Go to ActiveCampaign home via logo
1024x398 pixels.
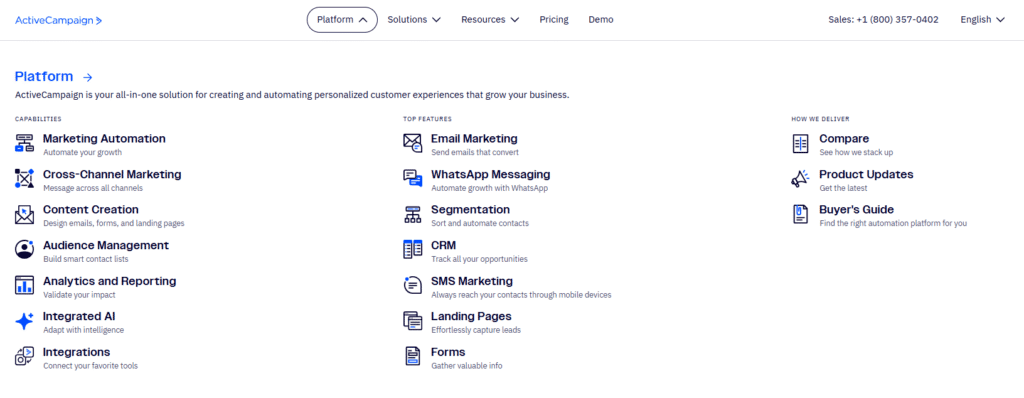[x=59, y=20]
